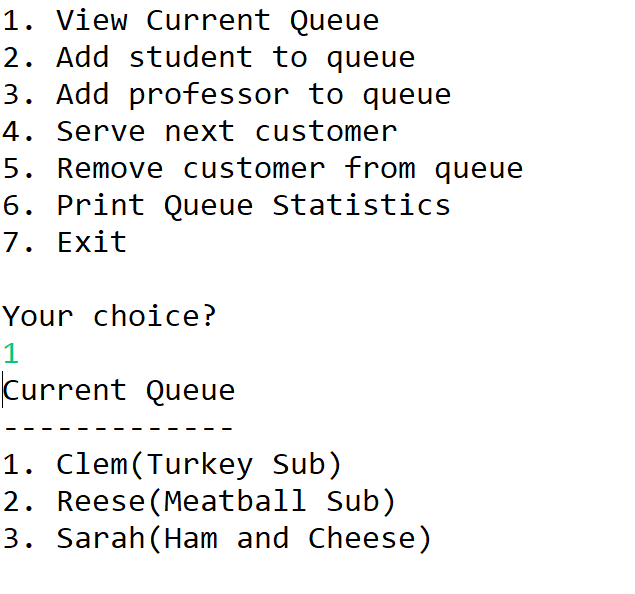
Task: Click 'Remove customer from queue' line
Action: click(263, 168)
